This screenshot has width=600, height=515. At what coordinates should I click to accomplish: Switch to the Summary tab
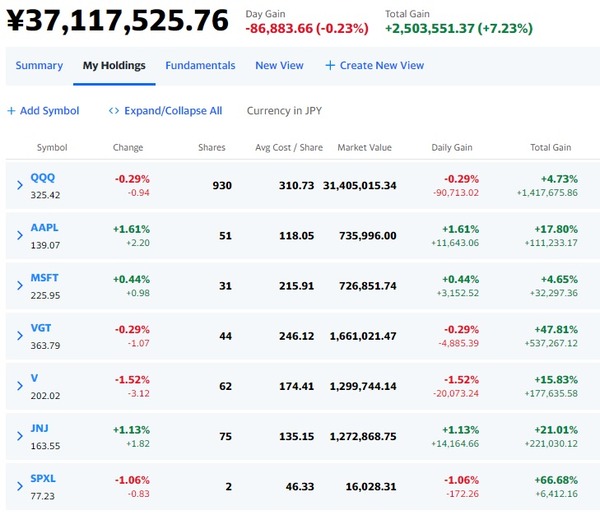[x=39, y=65]
